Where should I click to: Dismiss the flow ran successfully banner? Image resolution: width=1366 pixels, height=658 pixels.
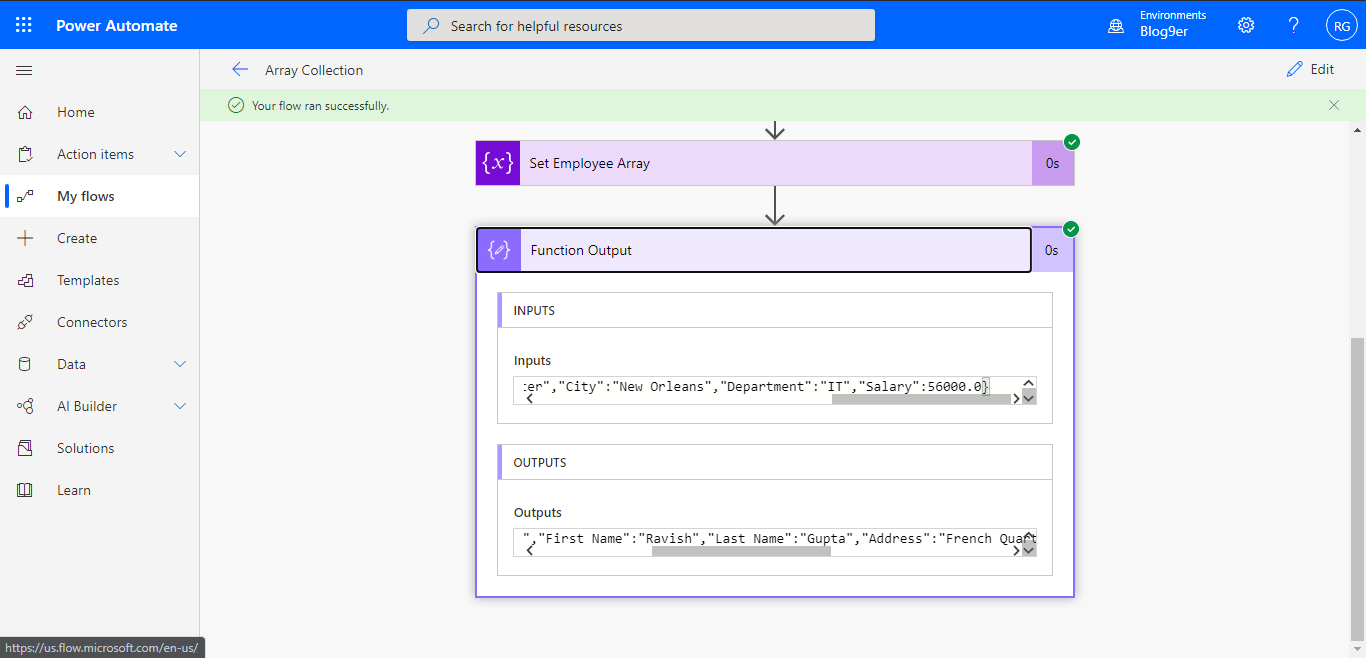(1334, 105)
